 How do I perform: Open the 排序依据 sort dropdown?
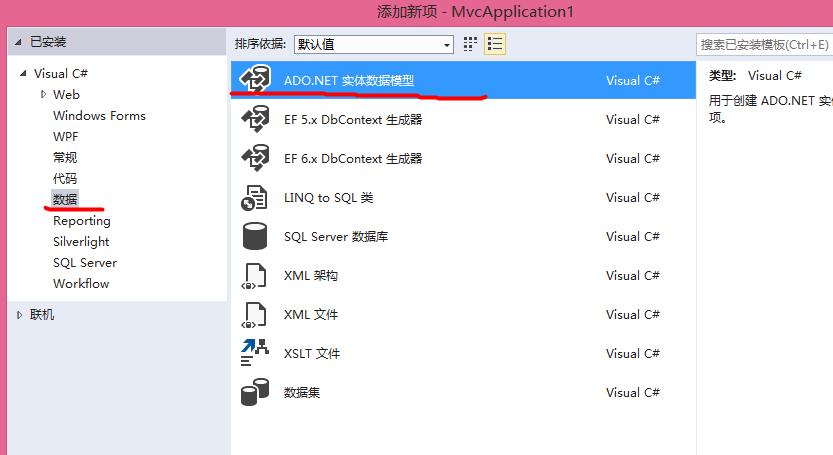tap(373, 44)
